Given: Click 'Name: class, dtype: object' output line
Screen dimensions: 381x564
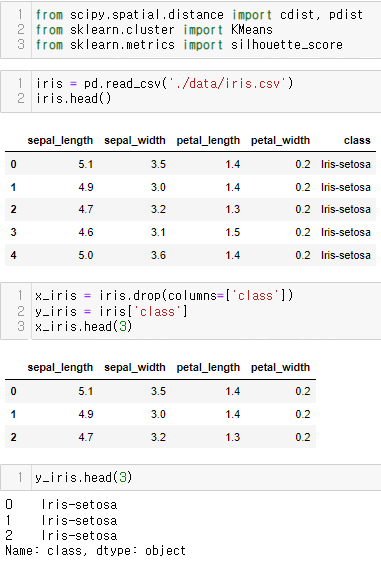Looking at the screenshot, I should click(x=95, y=551).
